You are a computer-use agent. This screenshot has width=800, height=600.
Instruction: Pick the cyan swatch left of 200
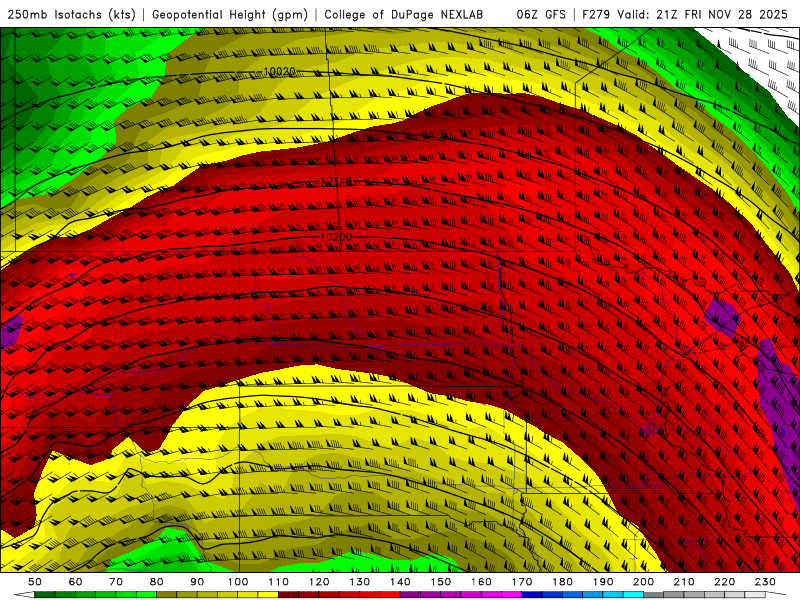pos(633,595)
